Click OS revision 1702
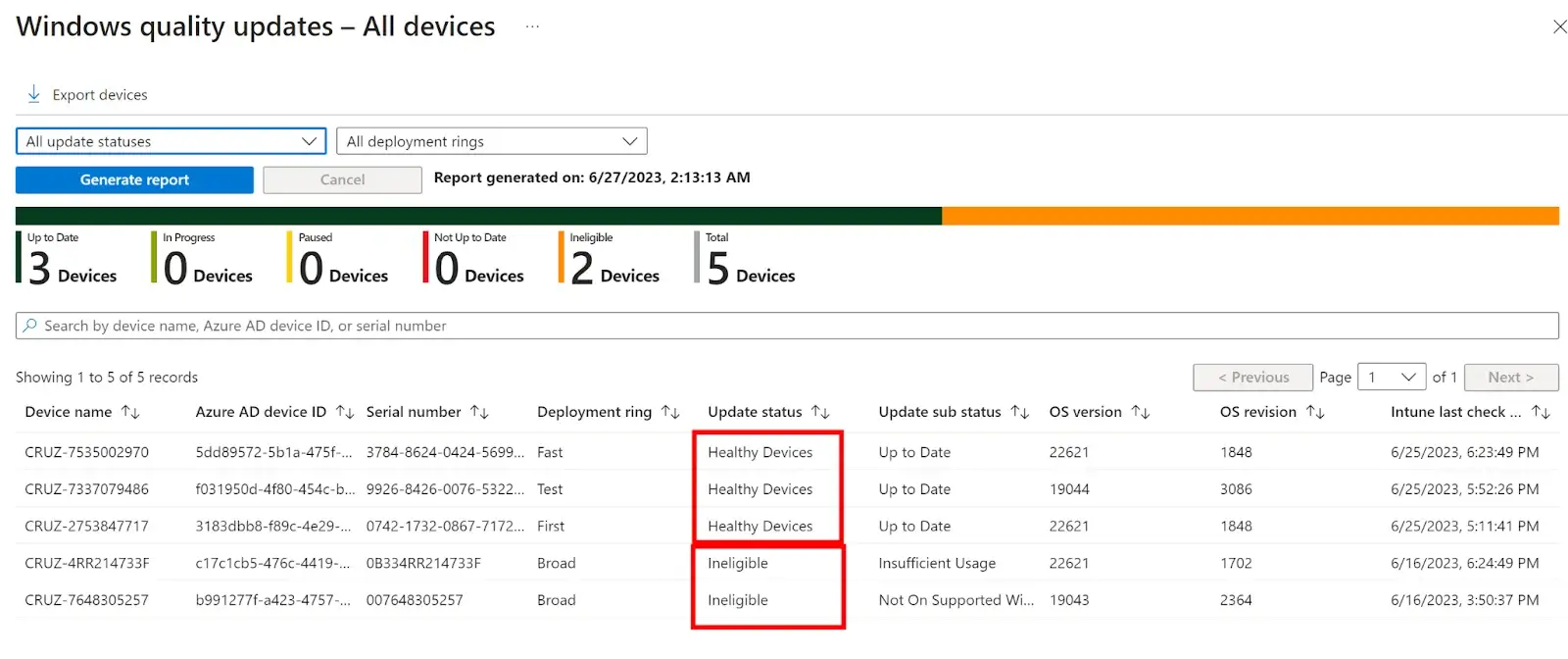Image resolution: width=1568 pixels, height=659 pixels. tap(1236, 564)
